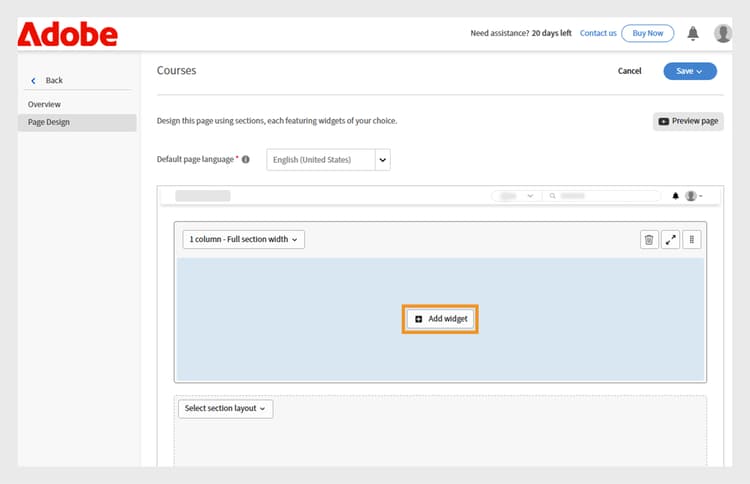Image resolution: width=750 pixels, height=484 pixels.
Task: Click the info icon beside Default page language
Action: (246, 160)
